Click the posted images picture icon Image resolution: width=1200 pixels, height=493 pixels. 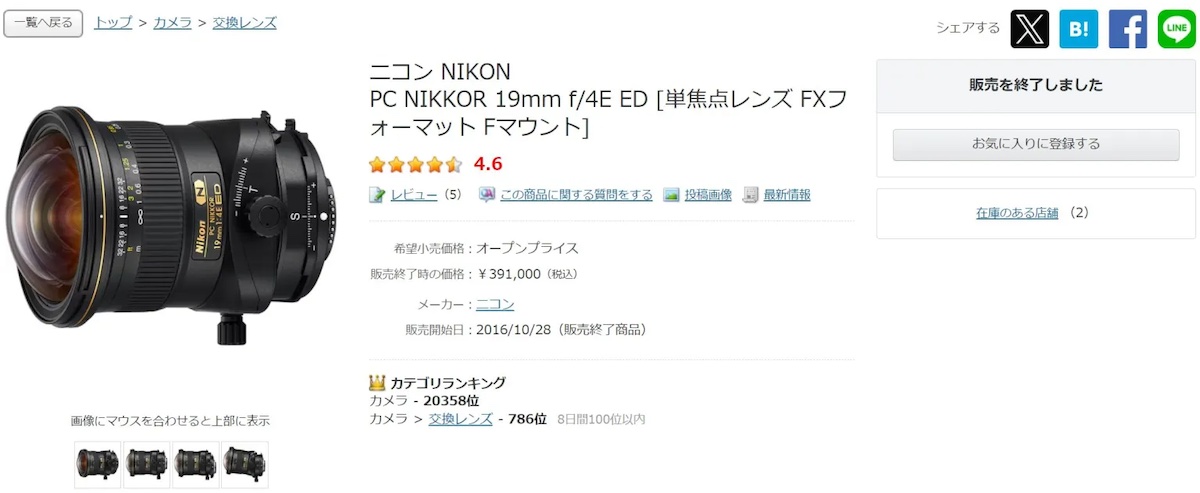pyautogui.click(x=671, y=195)
